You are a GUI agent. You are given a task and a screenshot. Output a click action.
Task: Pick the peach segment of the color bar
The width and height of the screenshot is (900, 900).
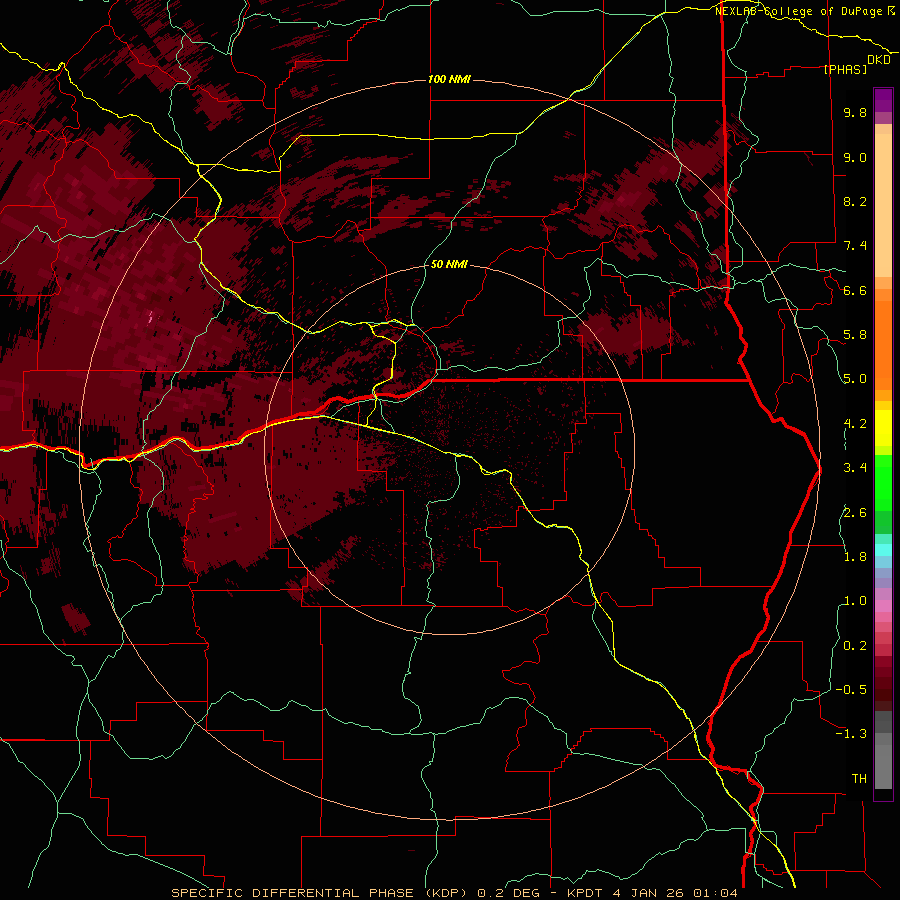point(883,205)
